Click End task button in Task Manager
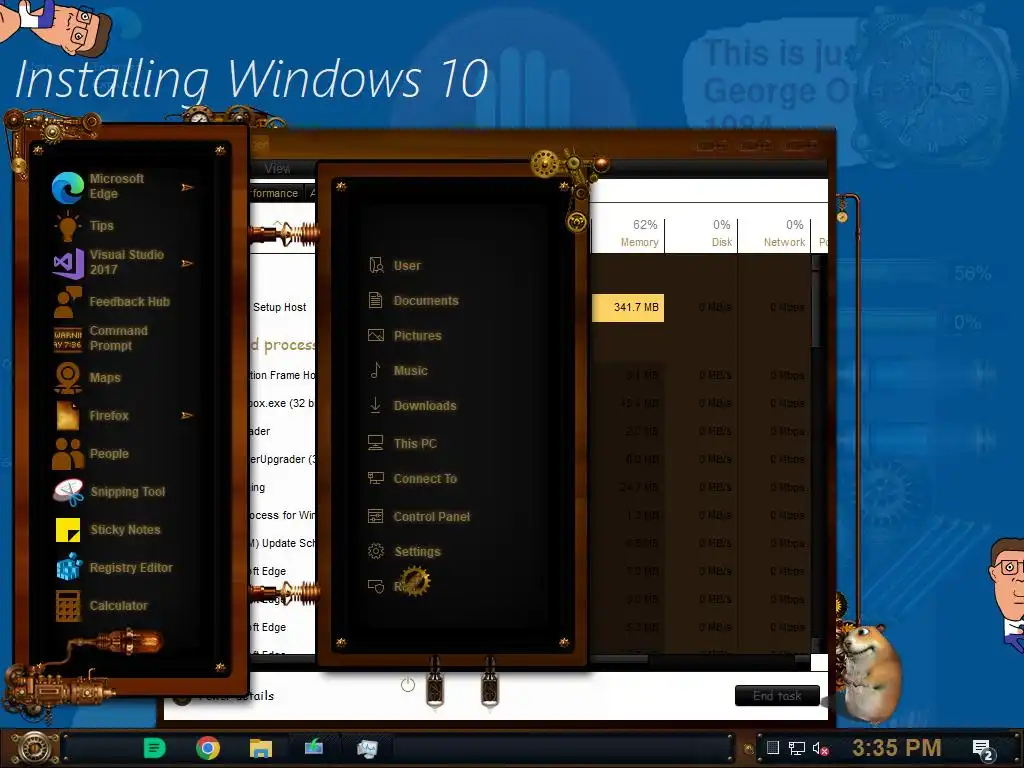This screenshot has width=1024, height=768. click(x=777, y=696)
